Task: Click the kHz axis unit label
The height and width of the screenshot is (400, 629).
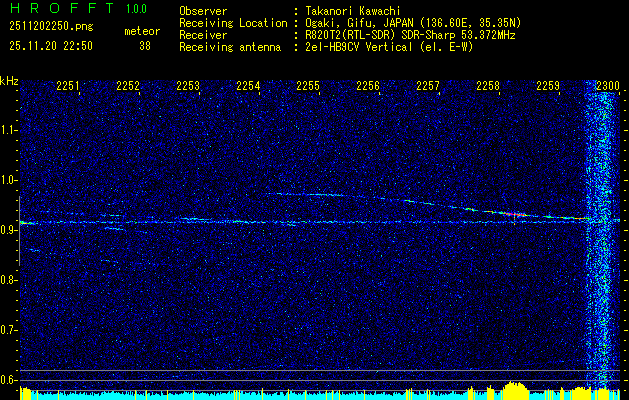Action: pos(9,81)
